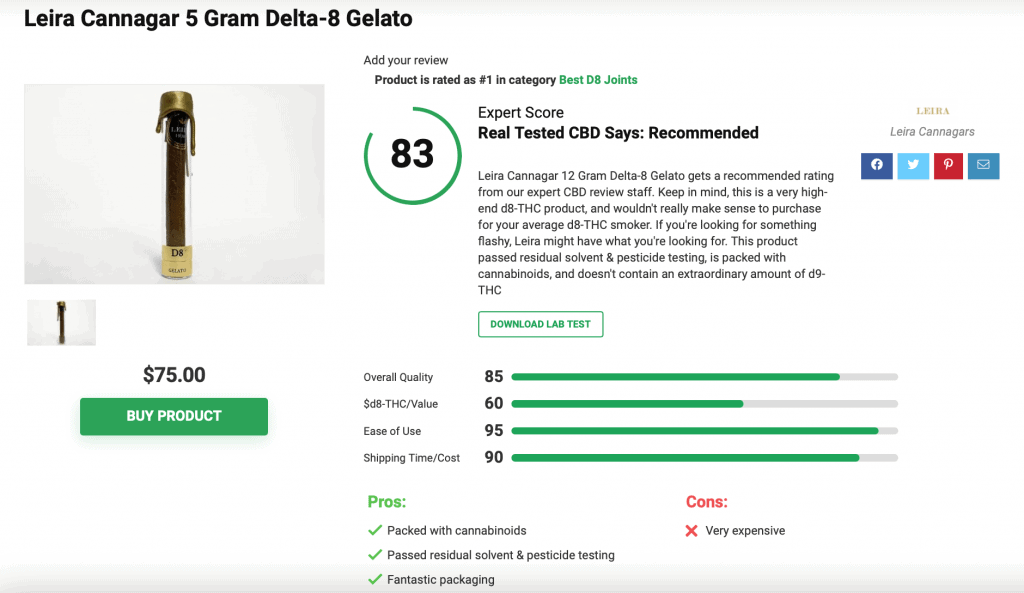This screenshot has width=1024, height=593.
Task: Download the lab test
Action: pyautogui.click(x=541, y=324)
